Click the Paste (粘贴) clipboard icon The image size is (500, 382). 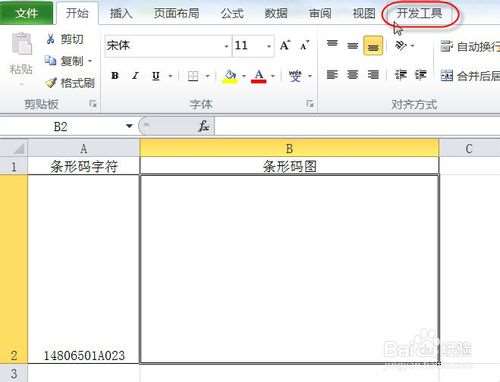click(21, 43)
